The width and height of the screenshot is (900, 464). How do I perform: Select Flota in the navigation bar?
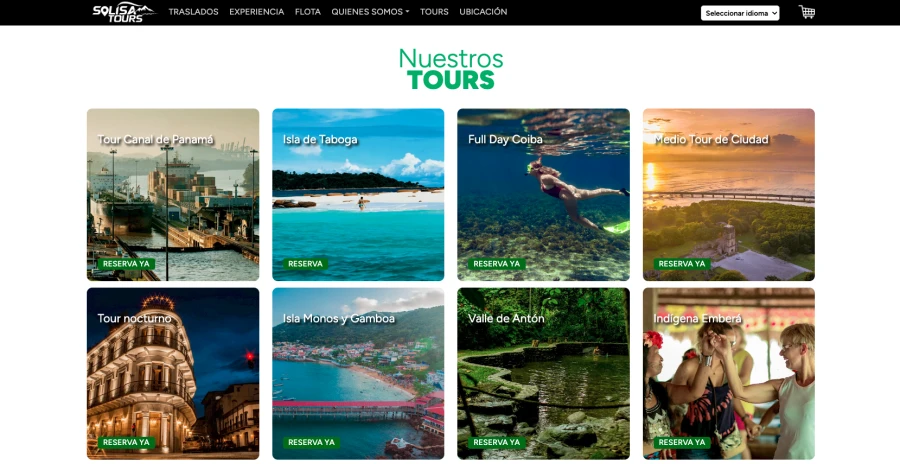coord(308,11)
